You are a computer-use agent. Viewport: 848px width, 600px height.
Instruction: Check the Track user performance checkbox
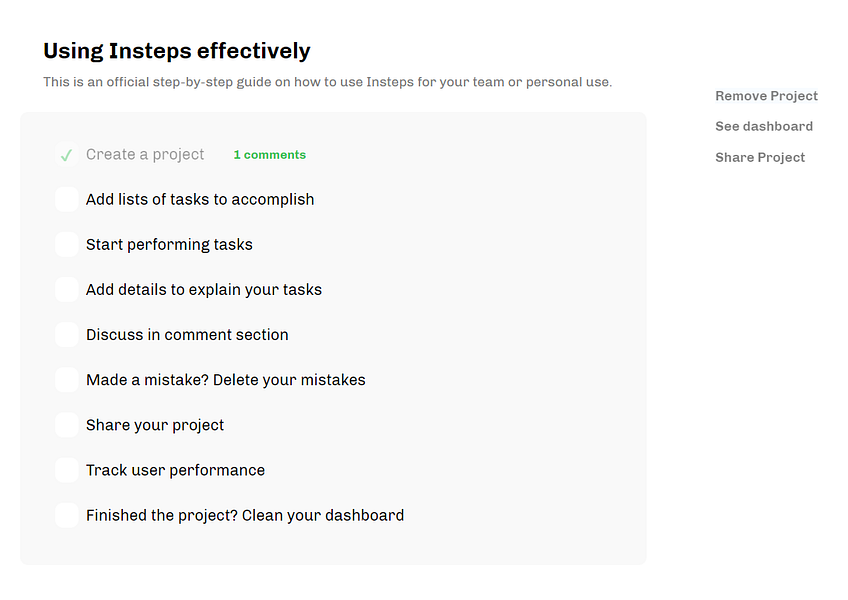[x=66, y=470]
